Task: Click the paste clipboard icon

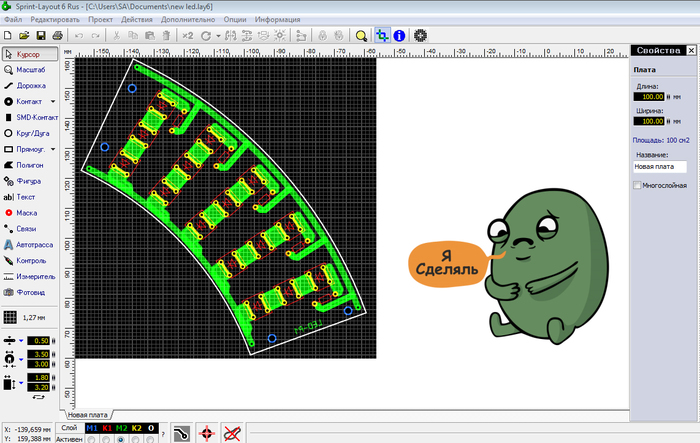Action: [150, 35]
